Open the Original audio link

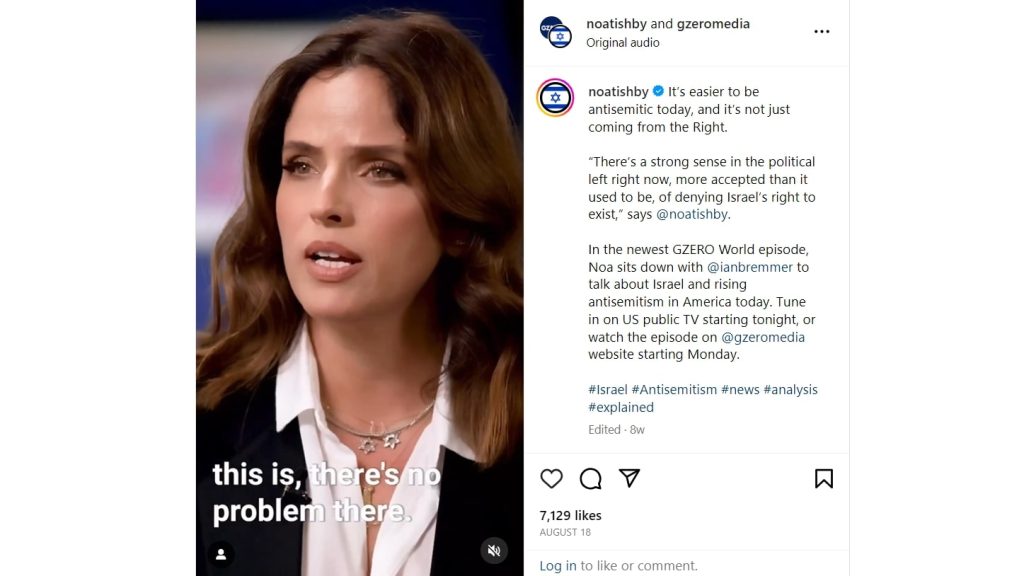click(622, 42)
